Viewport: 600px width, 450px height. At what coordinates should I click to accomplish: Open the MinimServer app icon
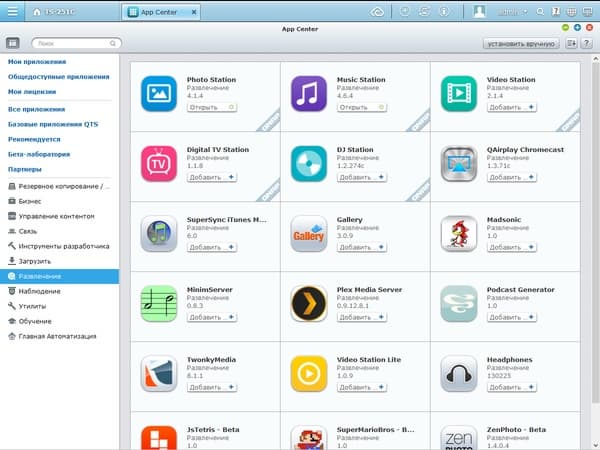tap(159, 303)
